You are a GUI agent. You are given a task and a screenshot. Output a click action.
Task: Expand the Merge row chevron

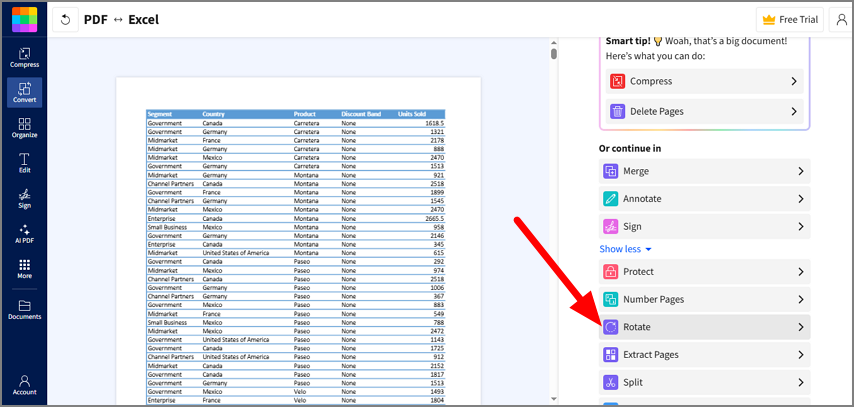[801, 171]
